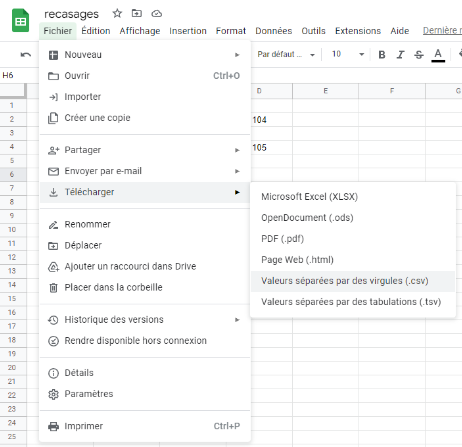Expand Historique des versions submenu
462x447 pixels.
145,320
